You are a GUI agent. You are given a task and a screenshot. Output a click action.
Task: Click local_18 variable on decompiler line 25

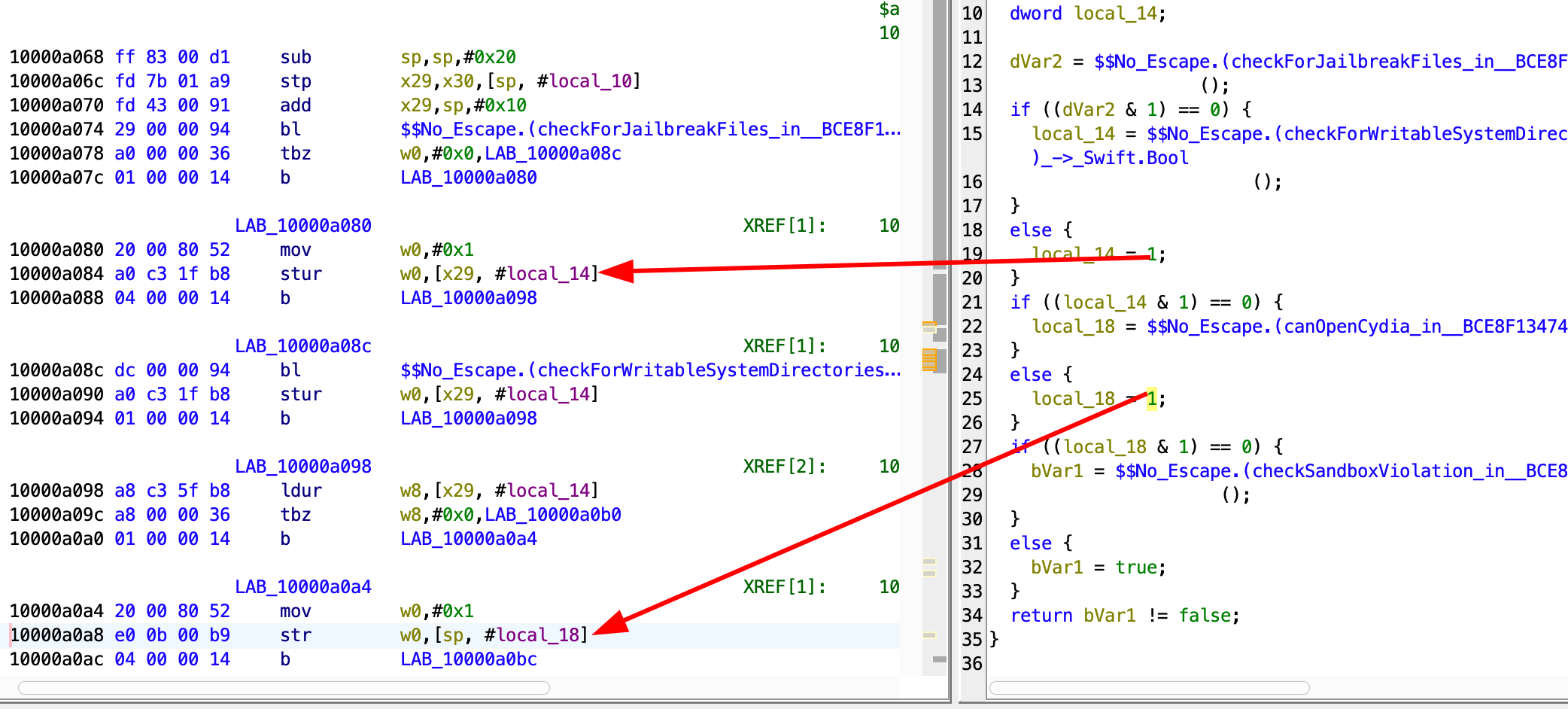(1073, 399)
